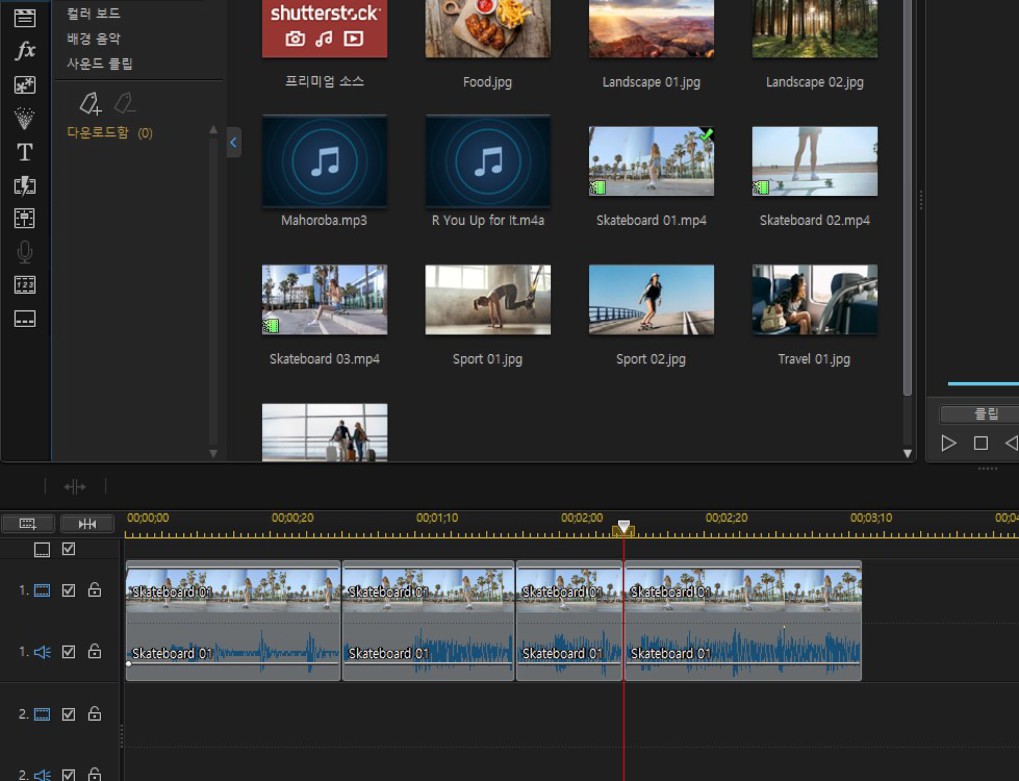The image size is (1019, 781).
Task: Select 배경 음악 in the library list
Action: click(x=94, y=38)
